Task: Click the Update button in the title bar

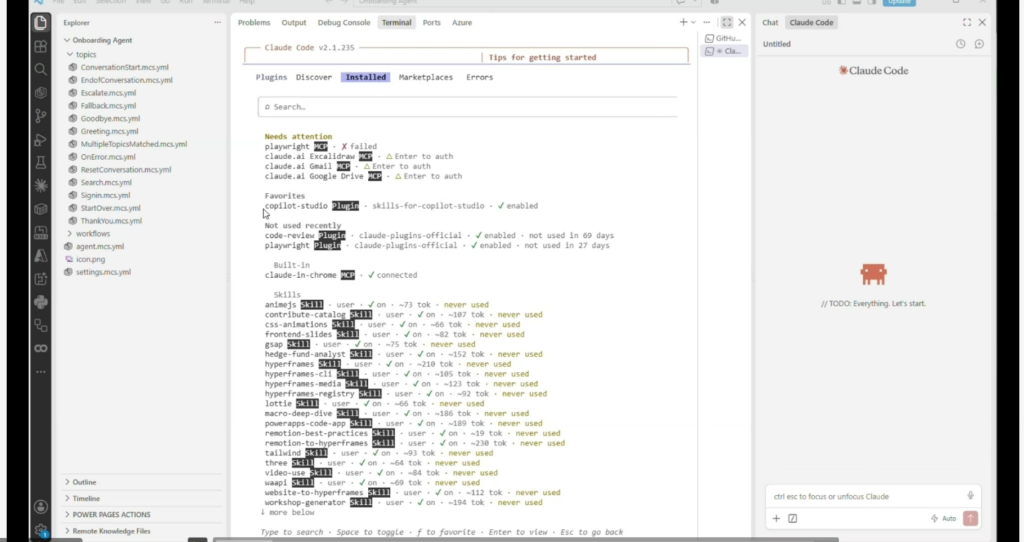Action: click(899, 3)
